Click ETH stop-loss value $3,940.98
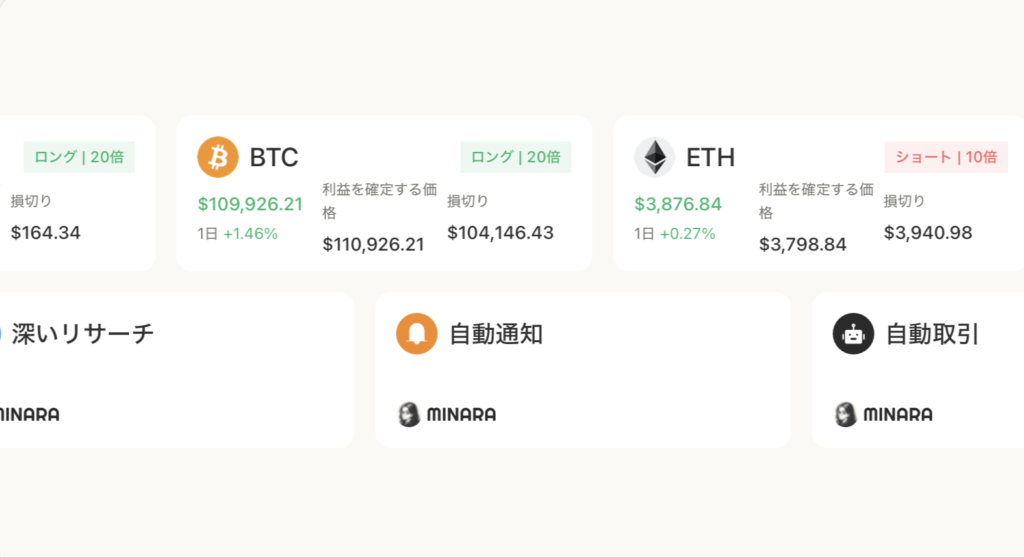This screenshot has width=1024, height=557. pyautogui.click(x=927, y=233)
